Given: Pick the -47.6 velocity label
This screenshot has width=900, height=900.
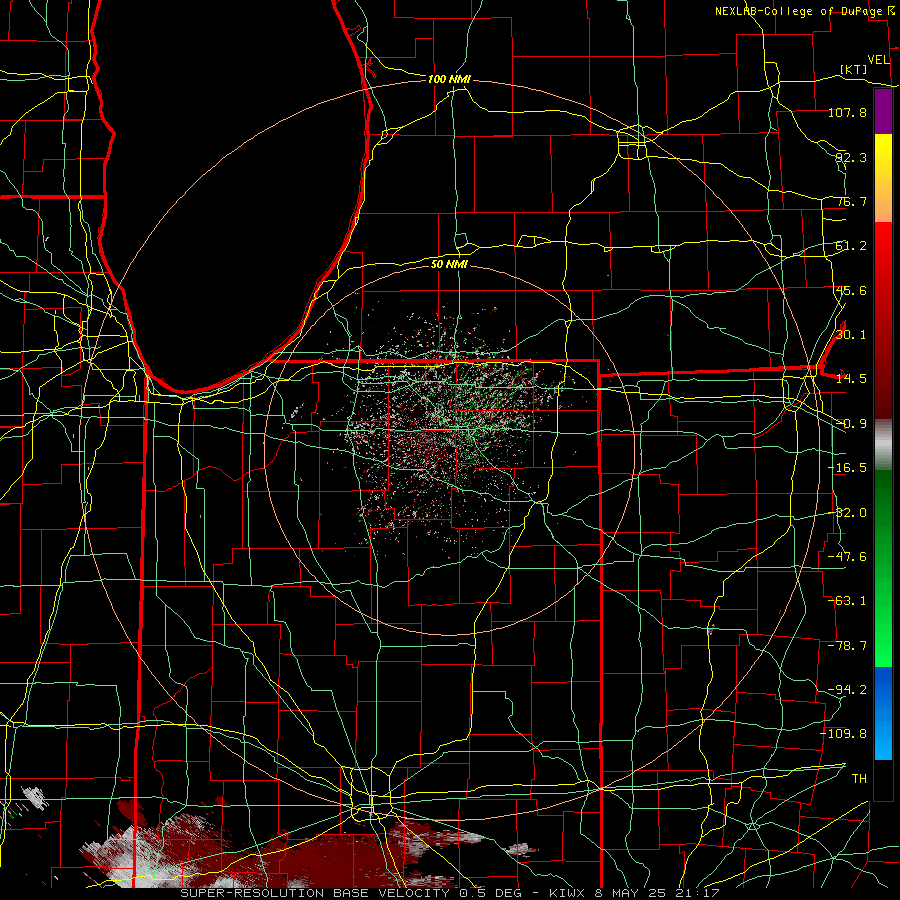Looking at the screenshot, I should [847, 557].
